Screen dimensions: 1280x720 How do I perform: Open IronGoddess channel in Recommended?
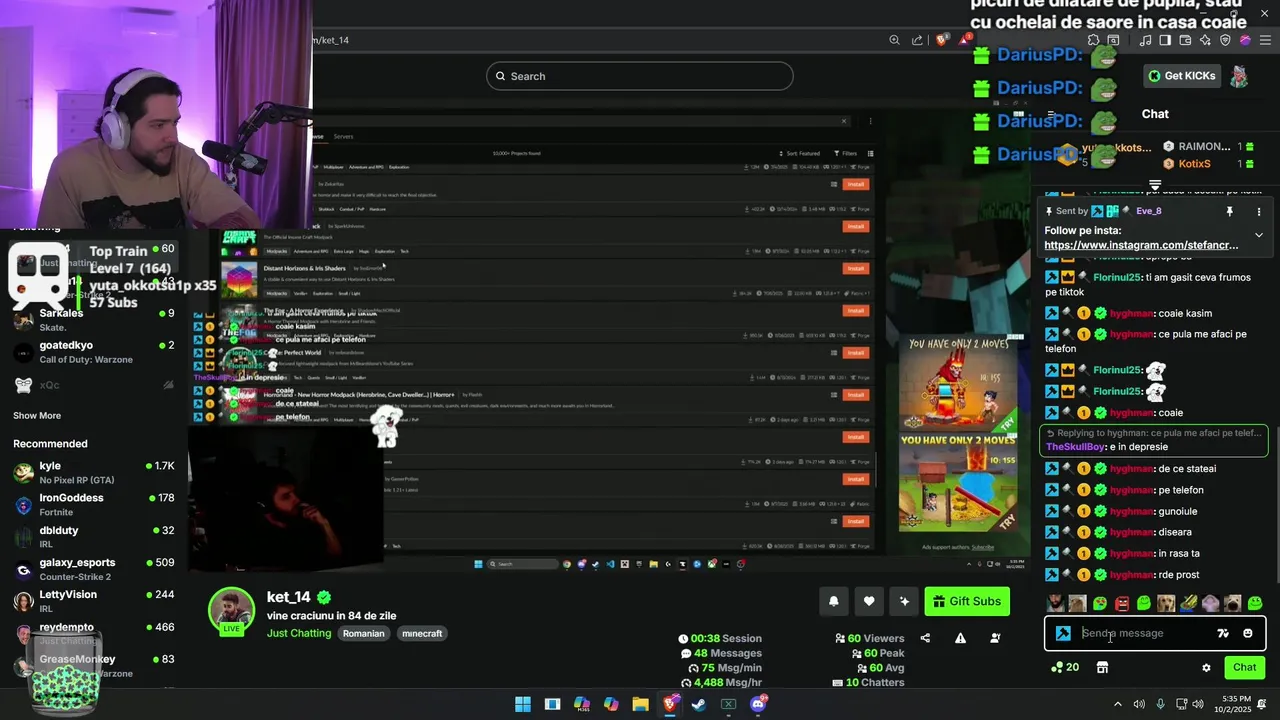tap(94, 504)
